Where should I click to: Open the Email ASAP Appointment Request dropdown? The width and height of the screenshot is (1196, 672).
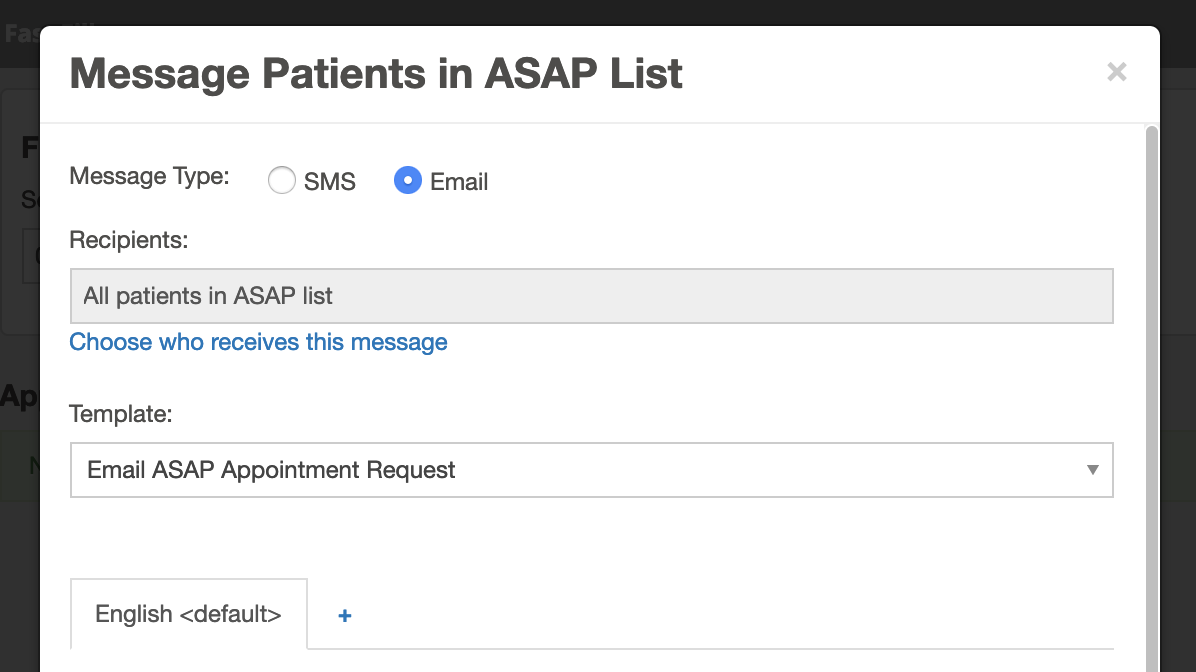pos(590,470)
